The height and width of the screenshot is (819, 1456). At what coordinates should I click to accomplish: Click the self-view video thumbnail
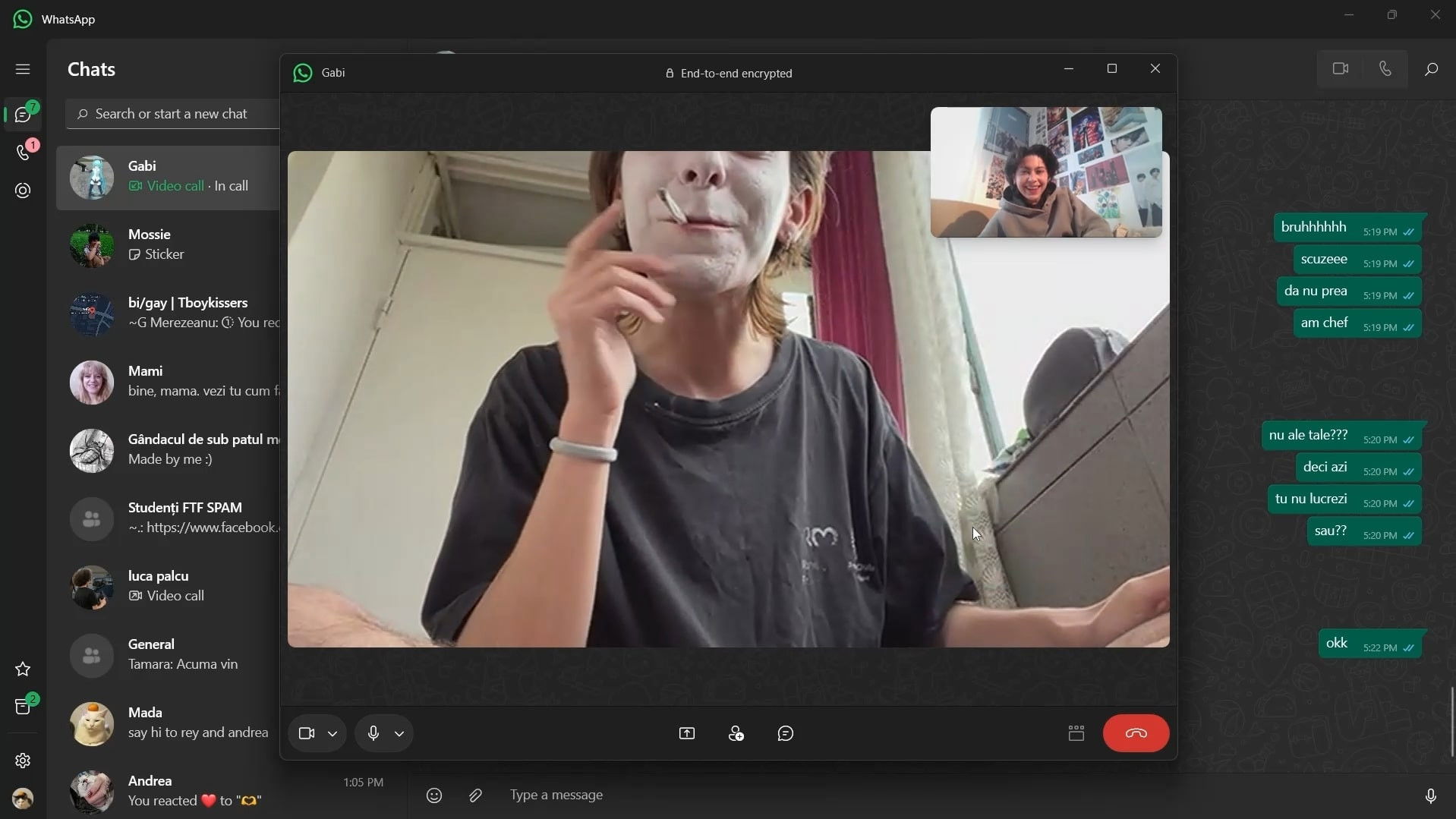click(x=1045, y=172)
